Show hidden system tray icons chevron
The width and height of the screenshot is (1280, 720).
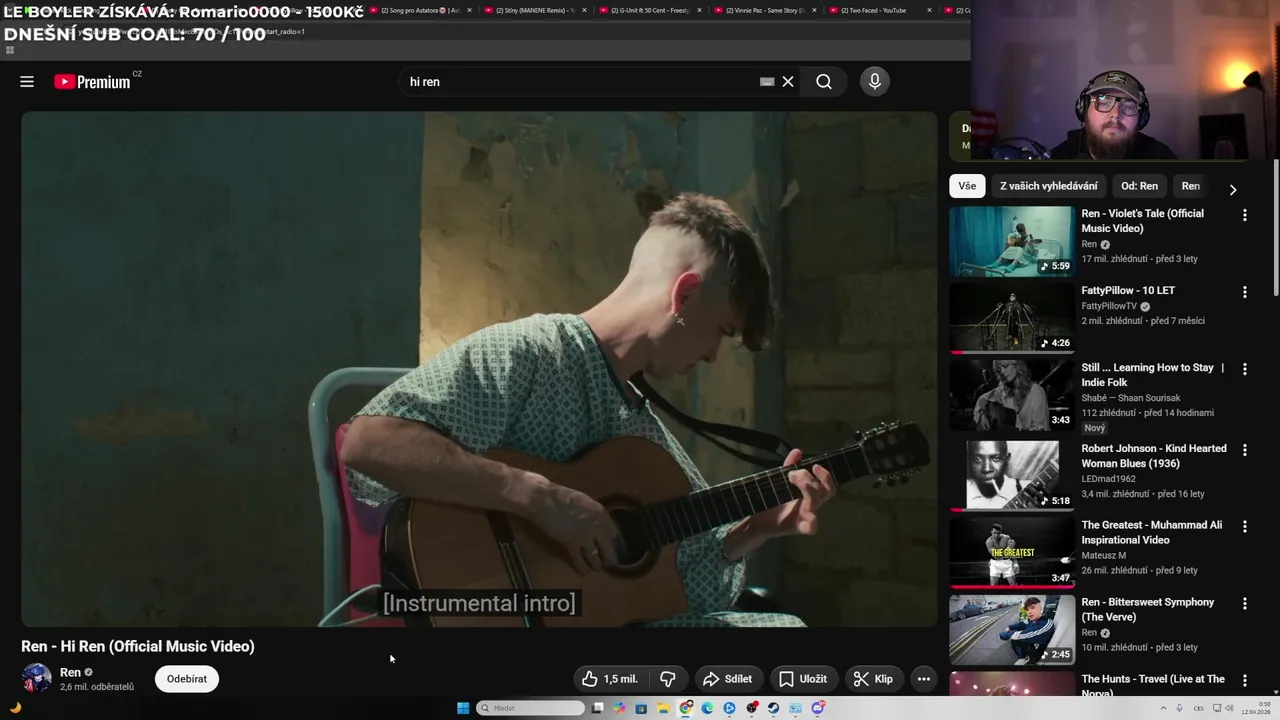pyautogui.click(x=1163, y=708)
